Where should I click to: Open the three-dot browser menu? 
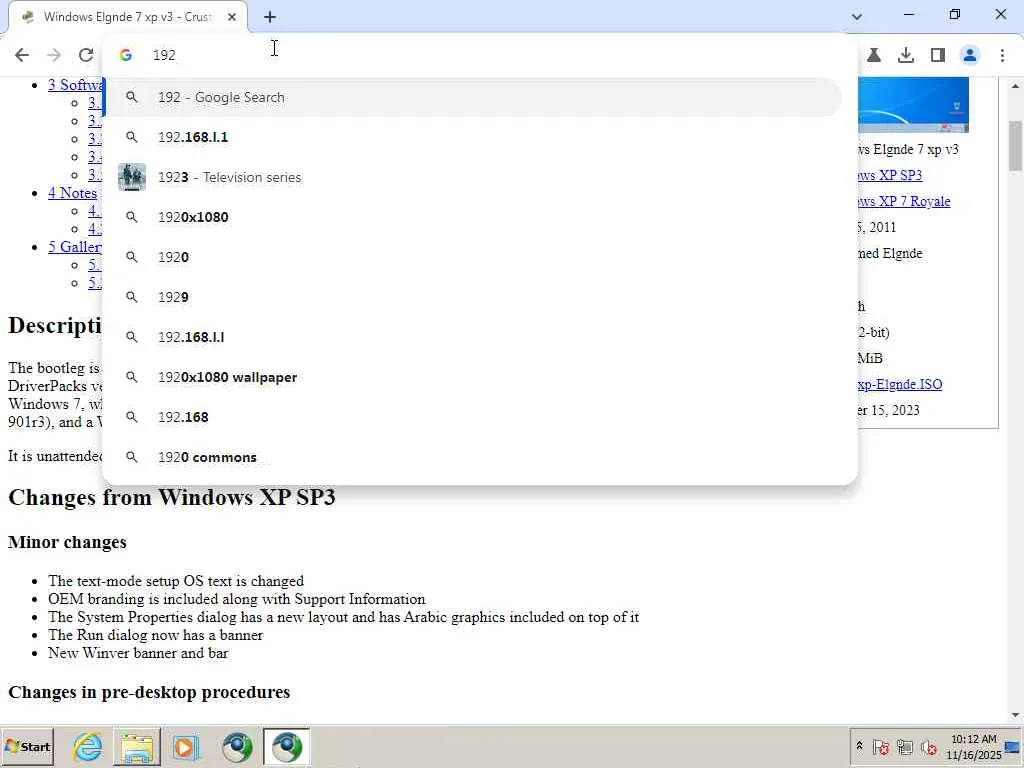pyautogui.click(x=1002, y=56)
